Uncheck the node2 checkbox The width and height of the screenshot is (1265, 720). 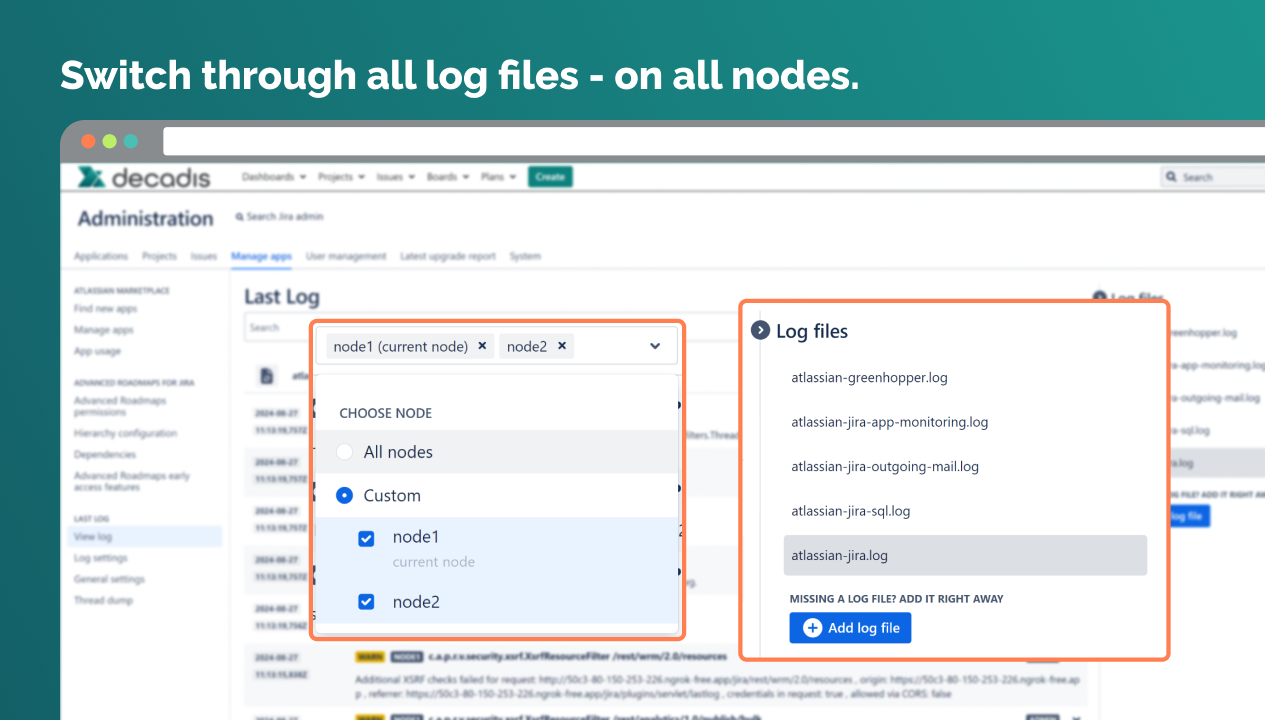(x=366, y=602)
